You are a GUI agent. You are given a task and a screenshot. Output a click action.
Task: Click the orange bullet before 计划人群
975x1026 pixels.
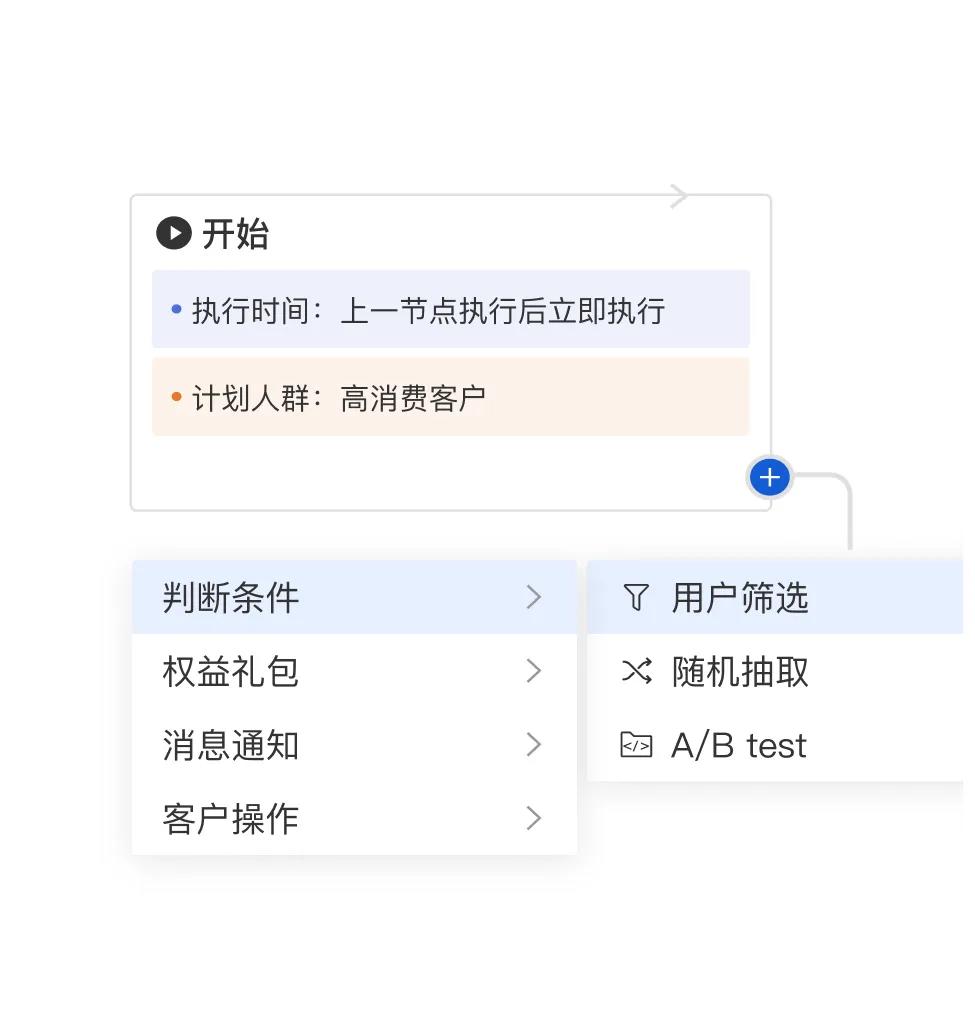coord(177,397)
